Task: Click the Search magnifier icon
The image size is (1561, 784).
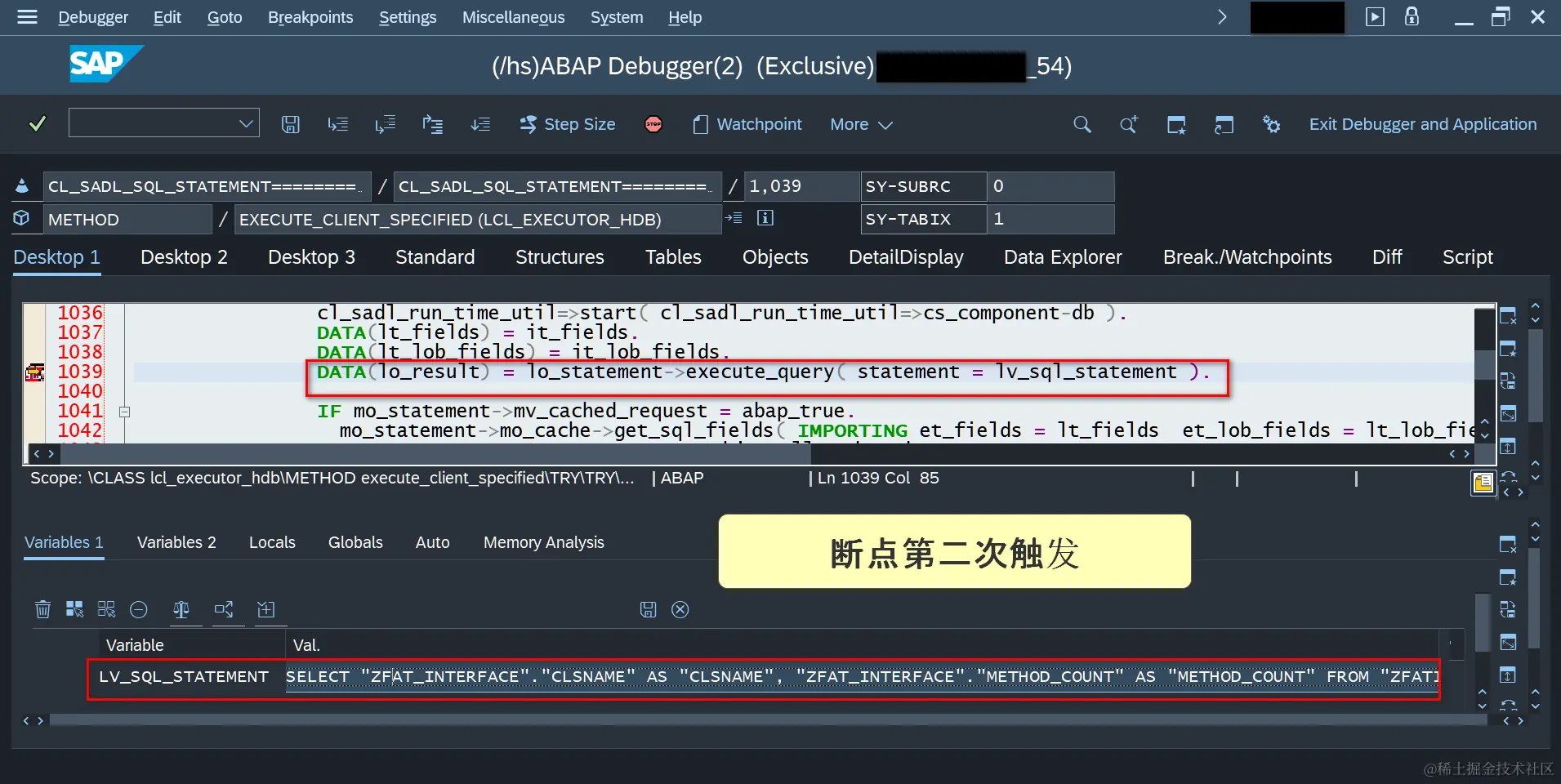Action: (1082, 124)
